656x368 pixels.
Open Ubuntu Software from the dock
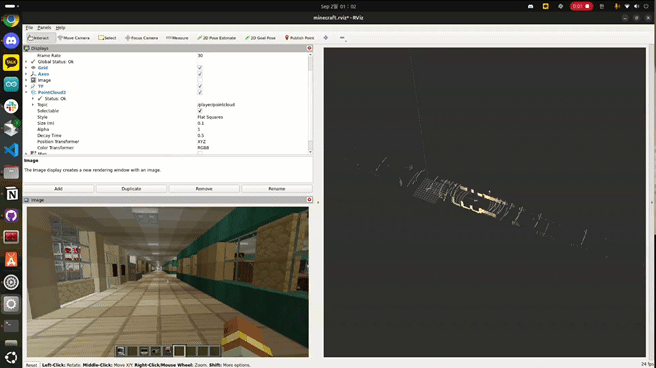tap(11, 259)
